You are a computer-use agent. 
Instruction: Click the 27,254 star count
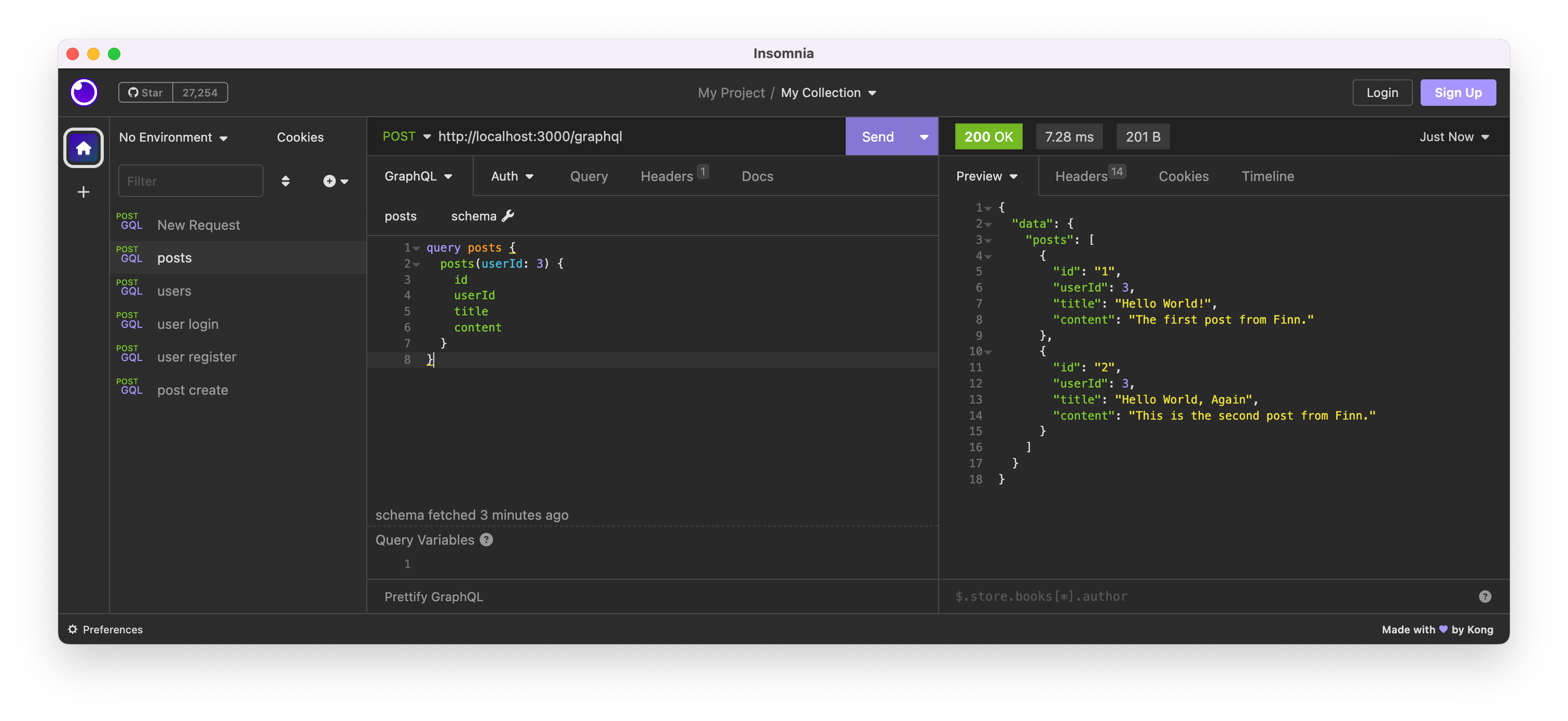click(x=200, y=92)
